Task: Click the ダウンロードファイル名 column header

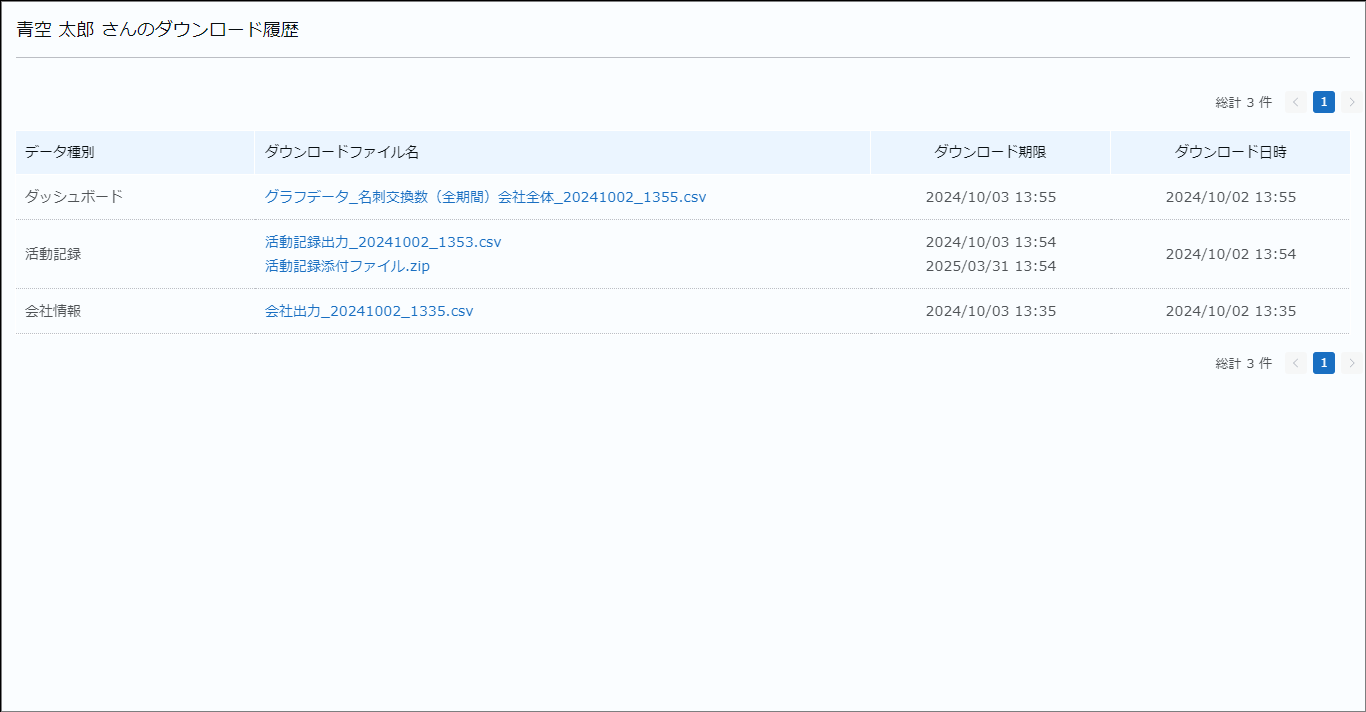Action: click(x=341, y=152)
